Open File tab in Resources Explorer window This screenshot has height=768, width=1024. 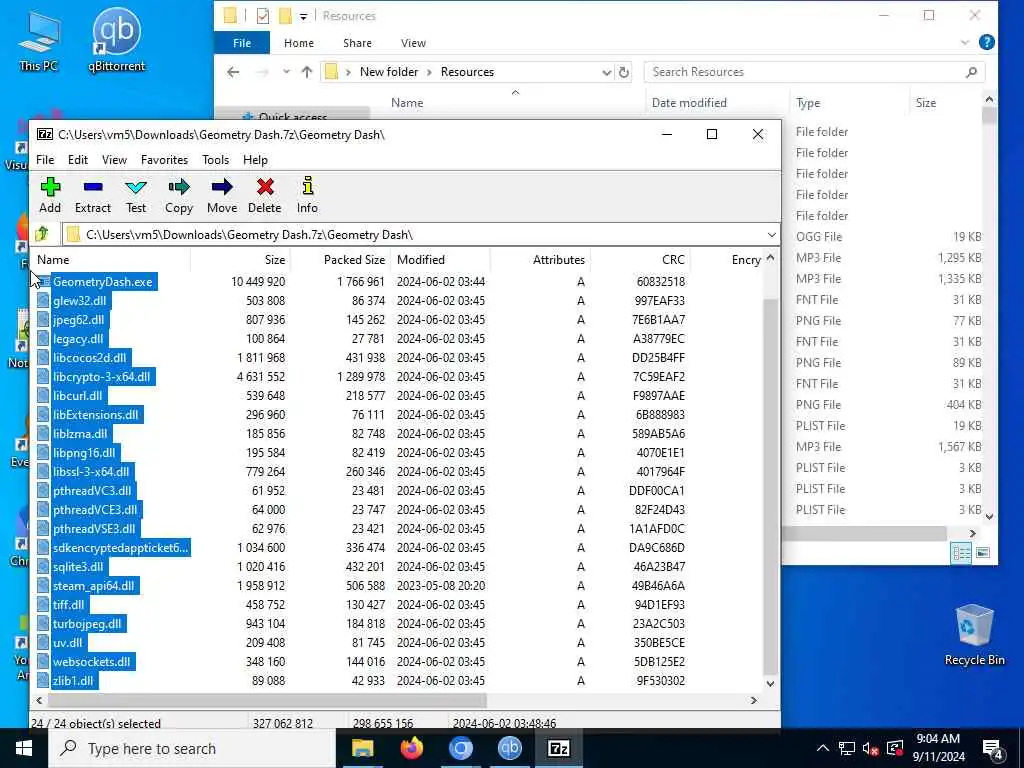(x=242, y=43)
